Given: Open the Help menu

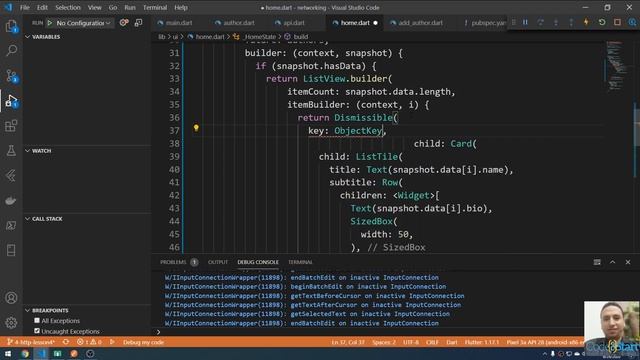Looking at the screenshot, I should (x=181, y=7).
